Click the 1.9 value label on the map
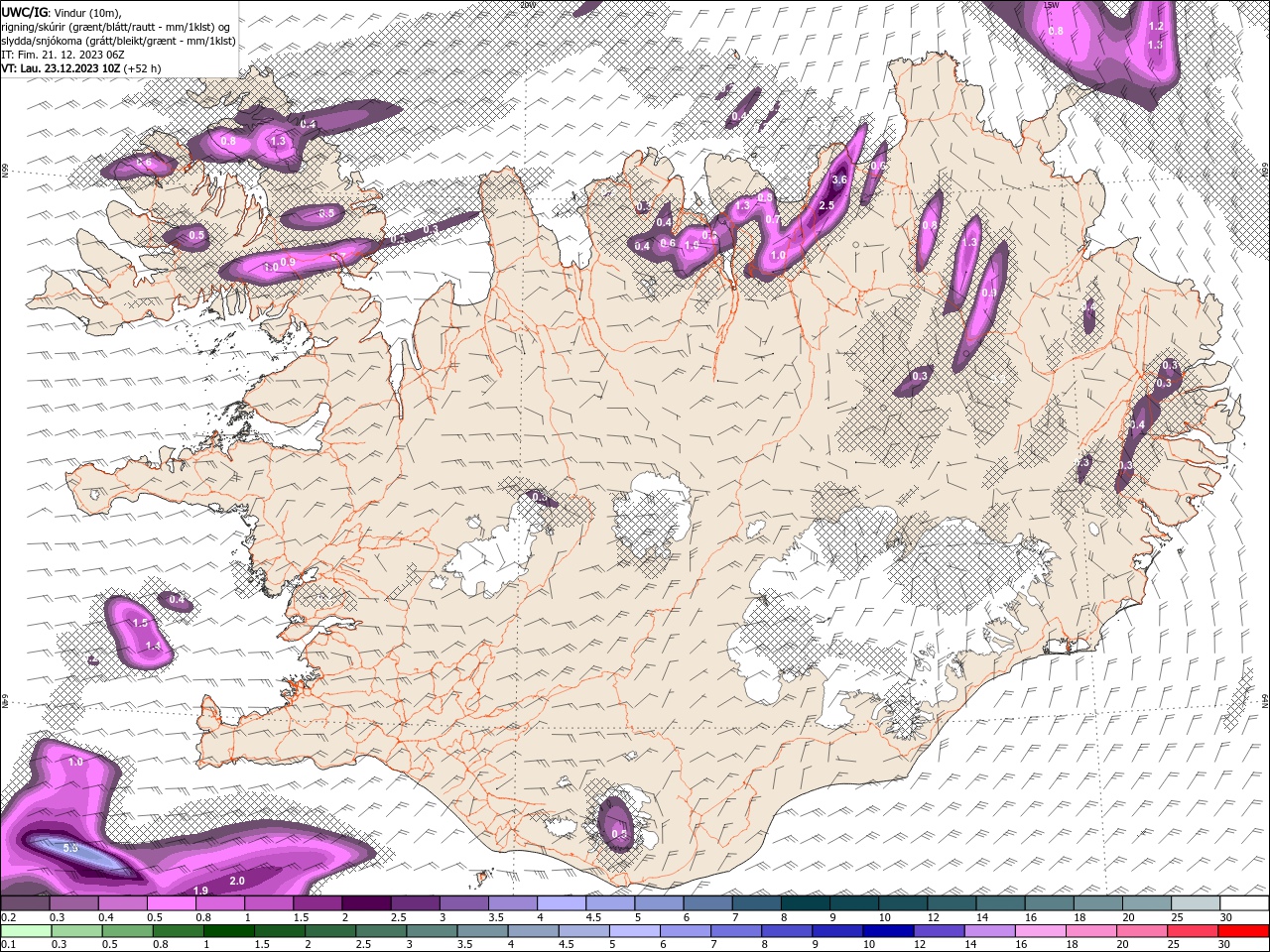The width and height of the screenshot is (1270, 952). [x=200, y=891]
